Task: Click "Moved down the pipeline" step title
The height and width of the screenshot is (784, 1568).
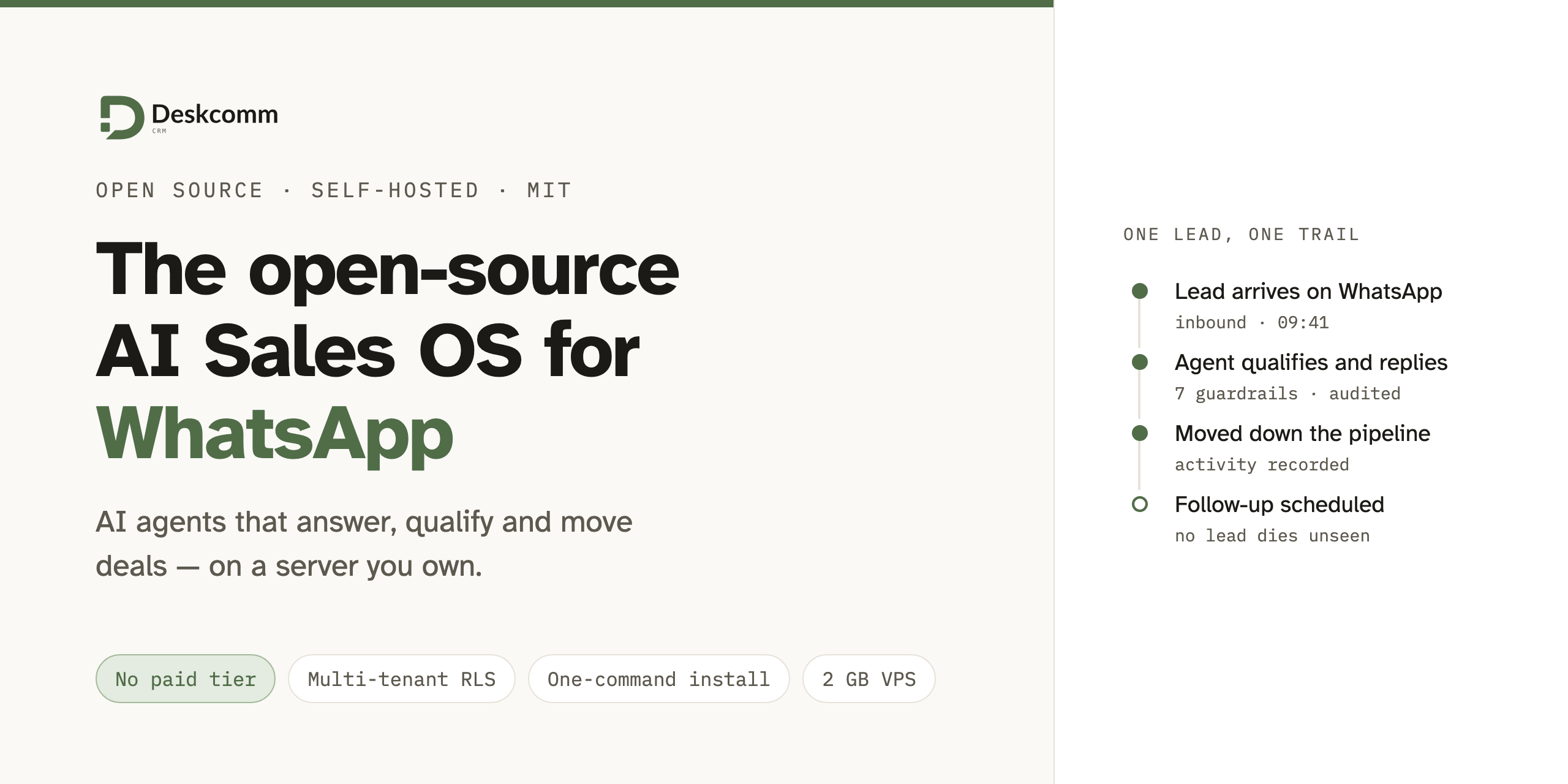Action: click(x=1303, y=434)
